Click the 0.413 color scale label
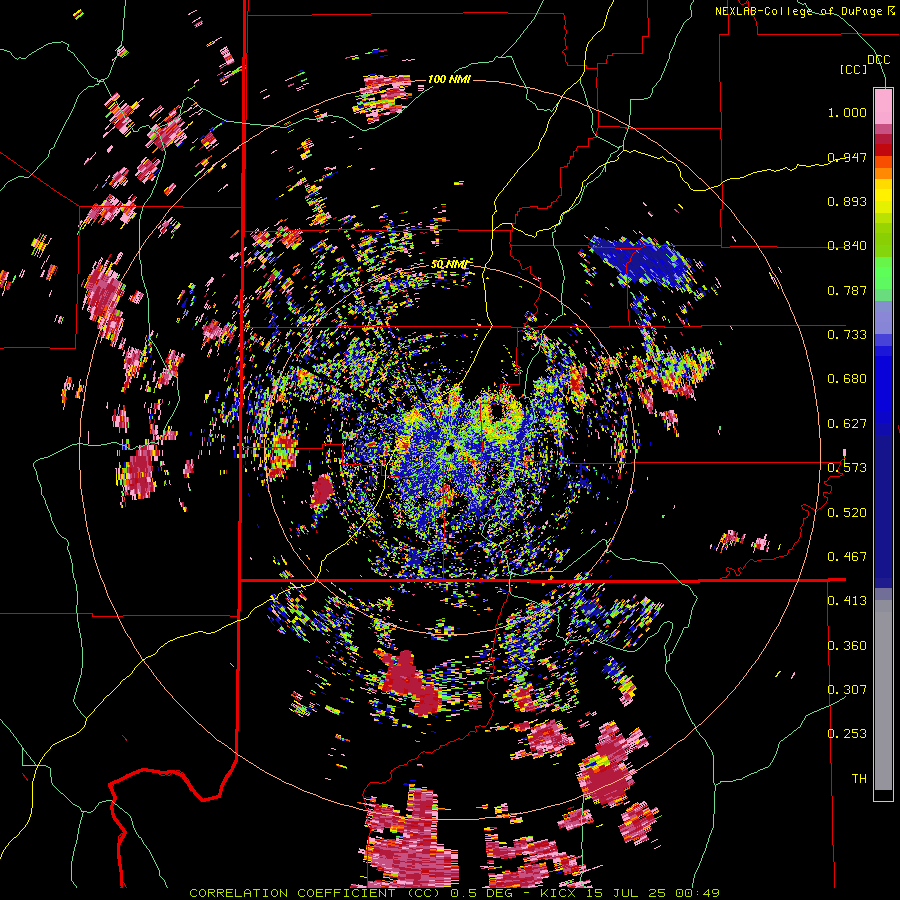Viewport: 900px width, 900px height. (847, 601)
